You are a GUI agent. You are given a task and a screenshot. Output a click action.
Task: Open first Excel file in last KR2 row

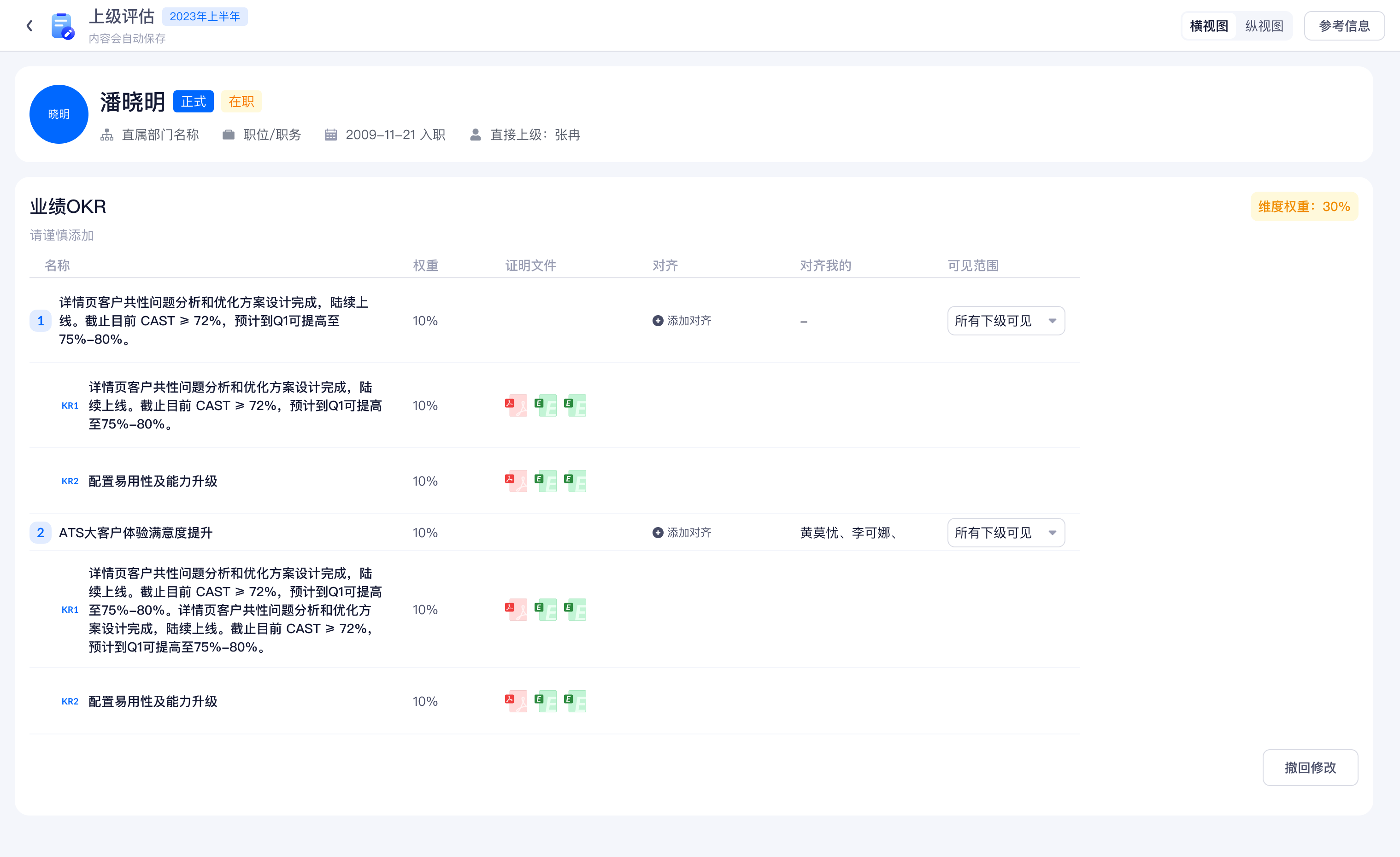pos(546,701)
